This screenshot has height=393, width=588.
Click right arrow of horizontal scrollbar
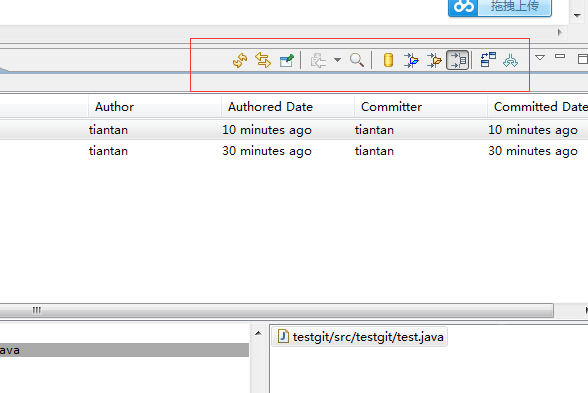(586, 310)
